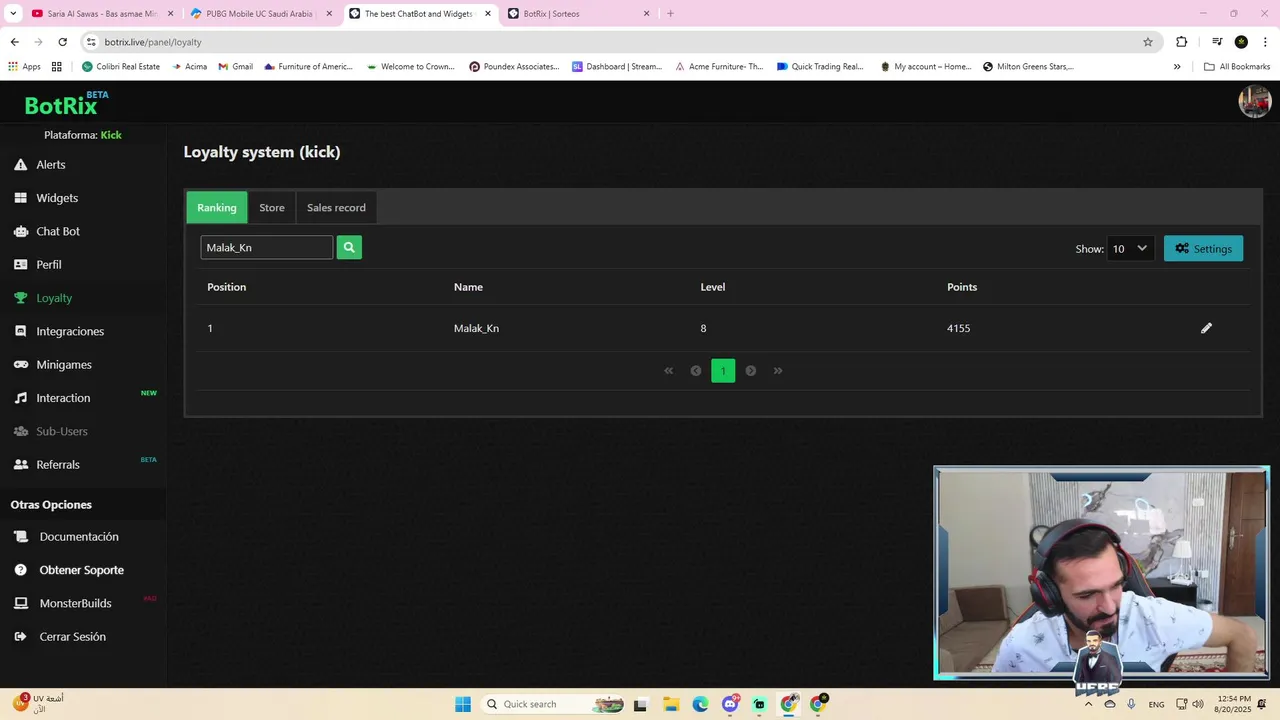The image size is (1280, 720).
Task: Bookmark this page with star icon
Action: click(x=1148, y=42)
